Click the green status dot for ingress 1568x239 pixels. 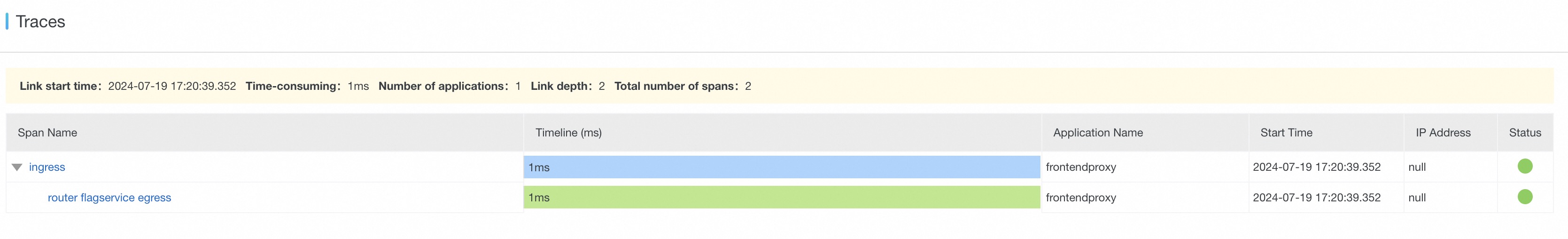pos(1524,167)
